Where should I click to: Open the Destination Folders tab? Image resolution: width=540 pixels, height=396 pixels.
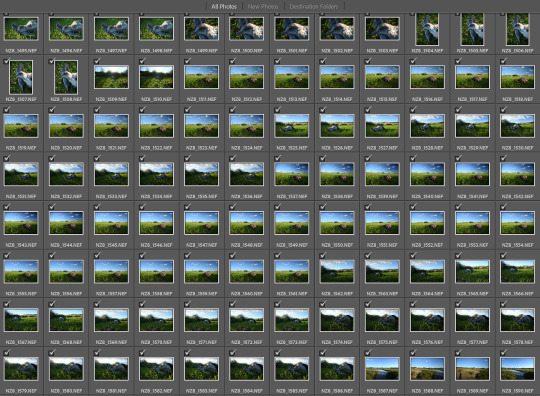314,7
